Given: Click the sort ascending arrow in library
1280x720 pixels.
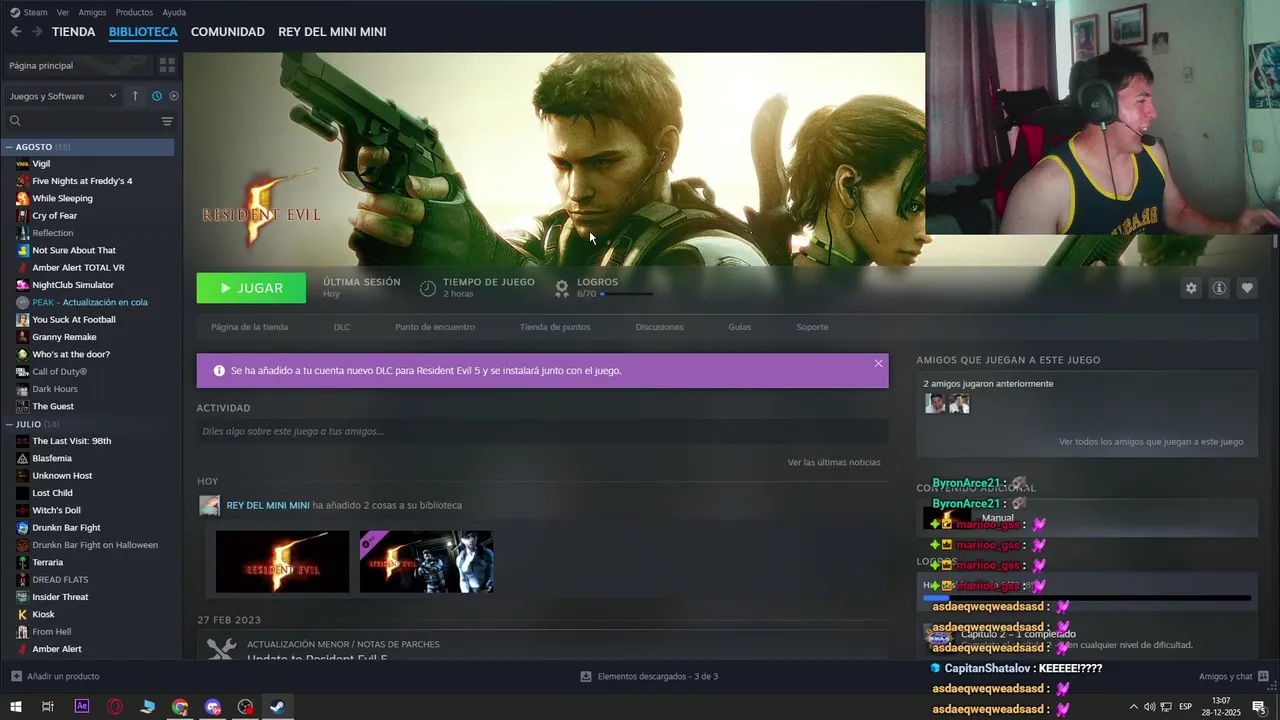Looking at the screenshot, I should click(136, 96).
